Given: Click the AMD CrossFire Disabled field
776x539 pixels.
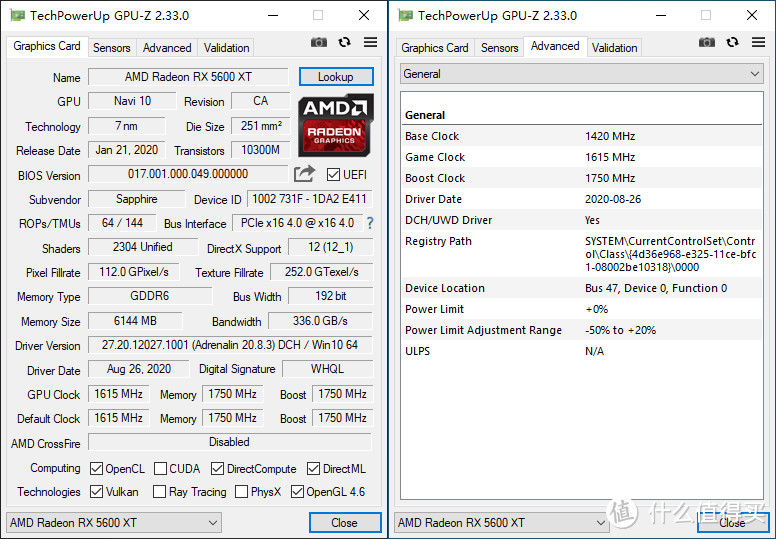Looking at the screenshot, I should pos(230,442).
